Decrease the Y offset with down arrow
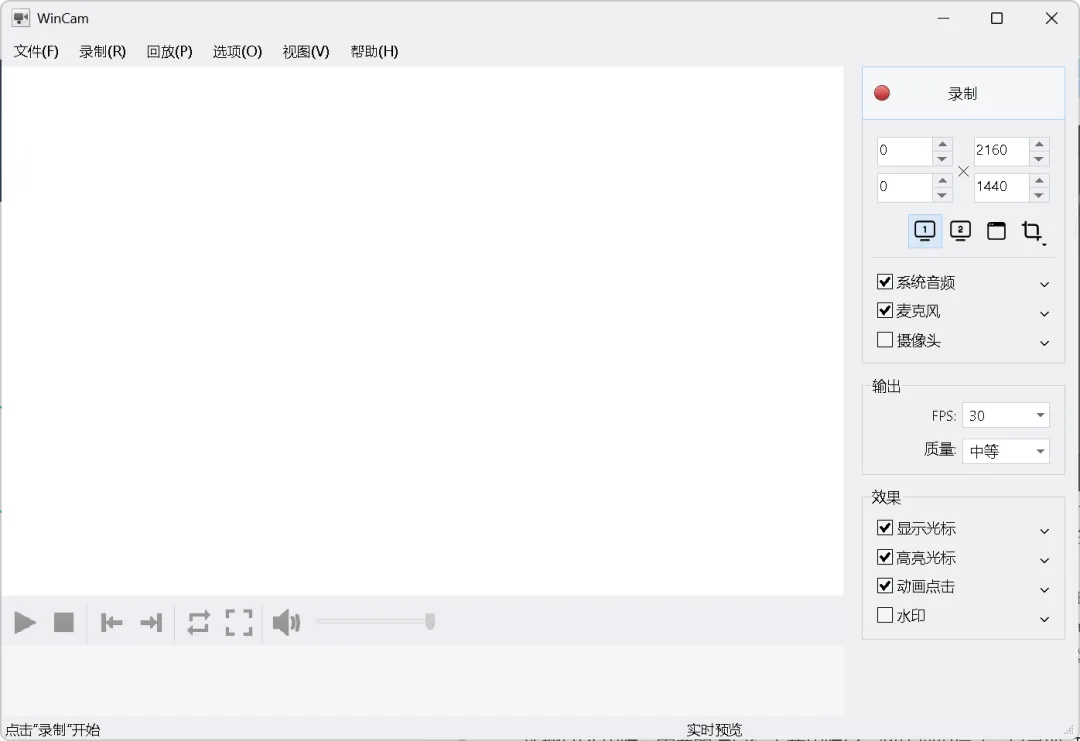 (x=942, y=195)
